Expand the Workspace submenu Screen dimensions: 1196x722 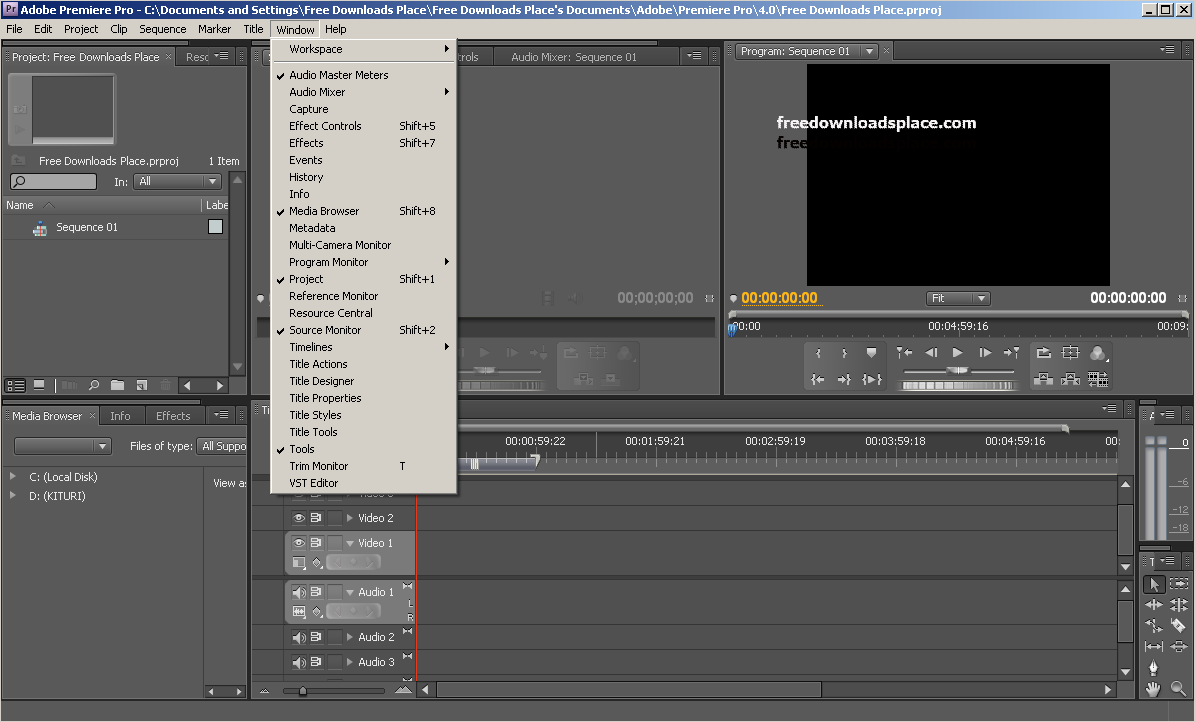point(365,49)
